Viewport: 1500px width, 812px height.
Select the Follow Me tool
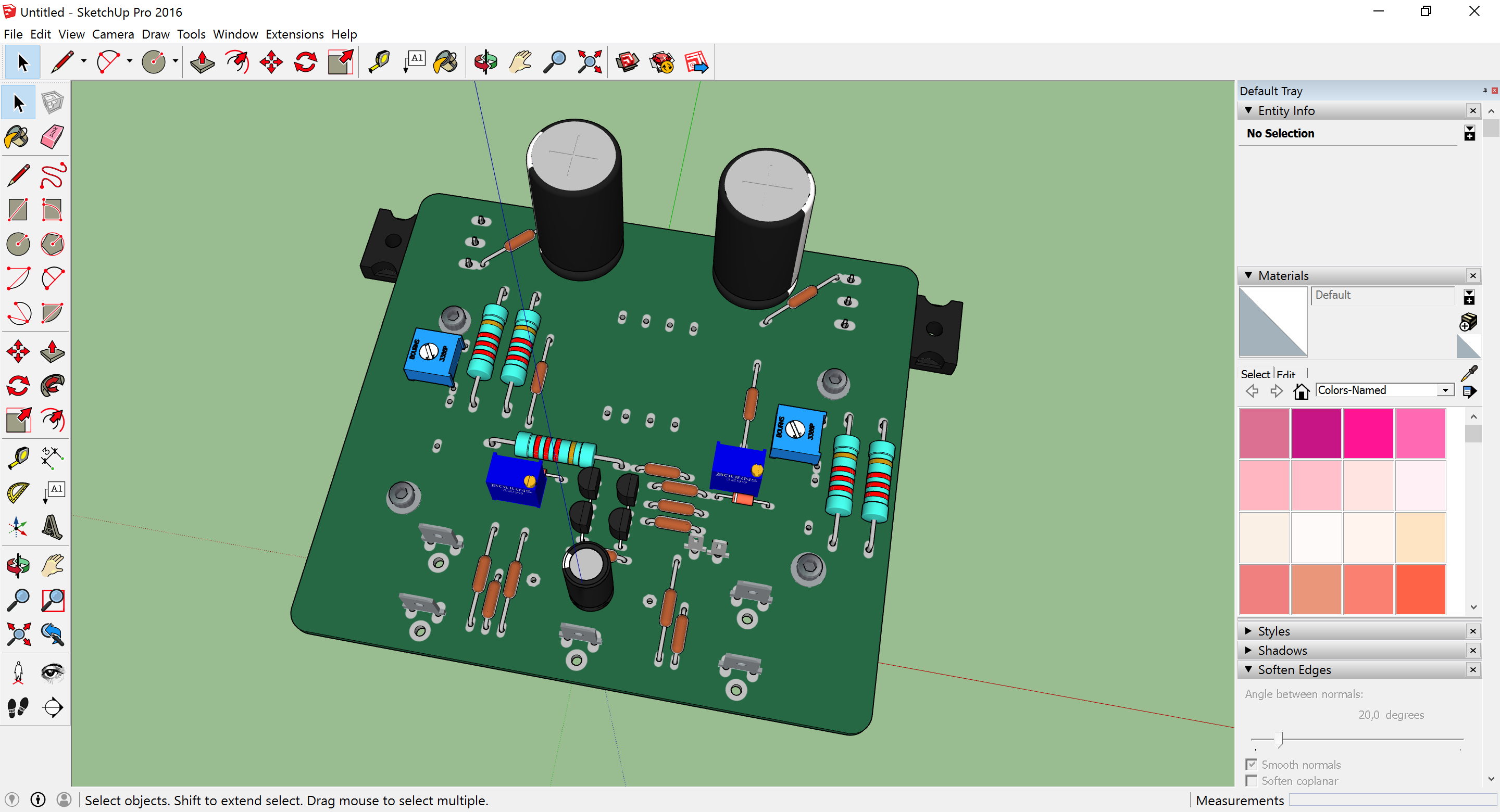53,385
